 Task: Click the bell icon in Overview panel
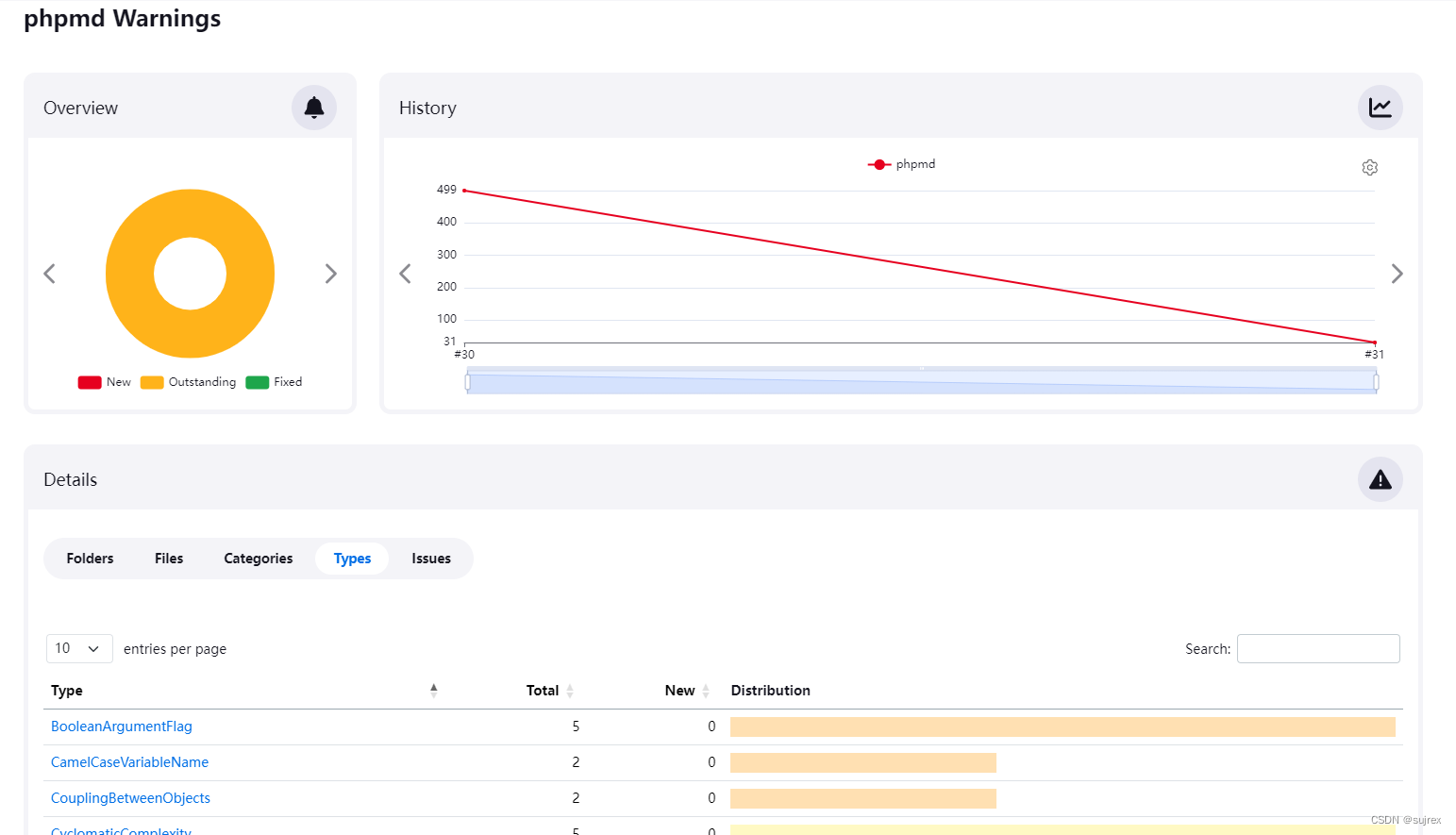(314, 108)
